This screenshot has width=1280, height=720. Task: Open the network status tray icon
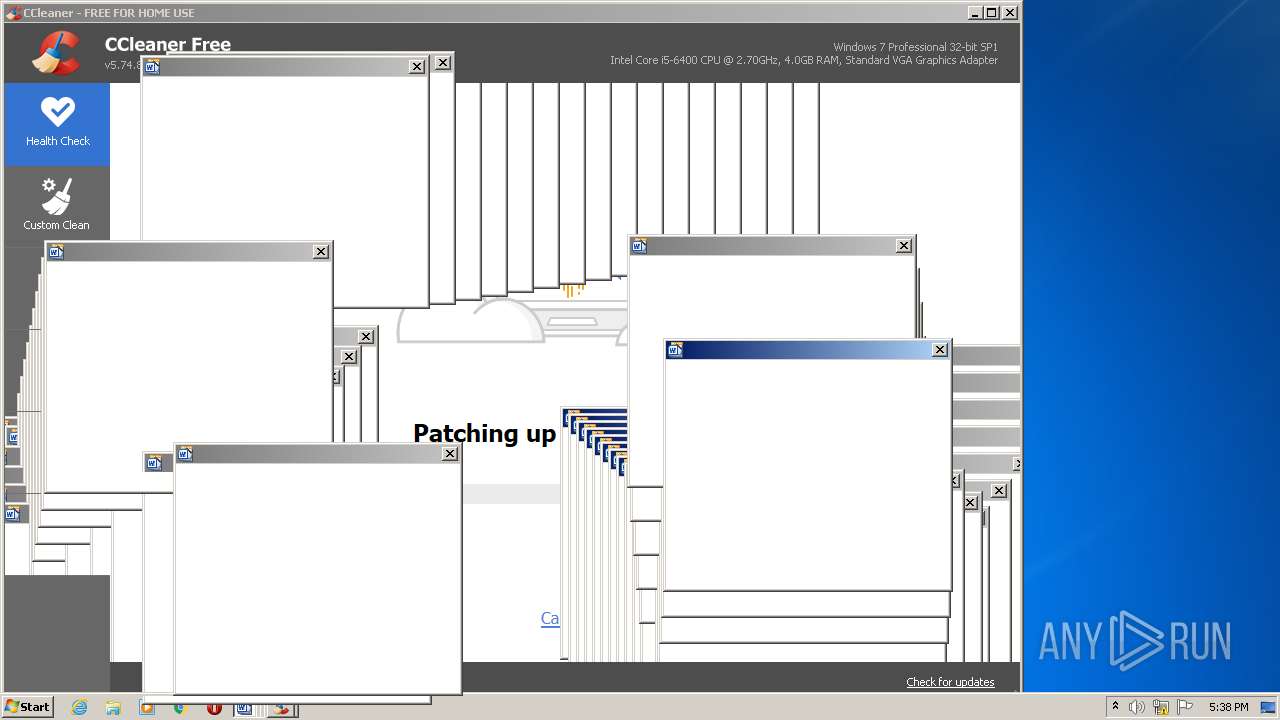click(x=1161, y=707)
